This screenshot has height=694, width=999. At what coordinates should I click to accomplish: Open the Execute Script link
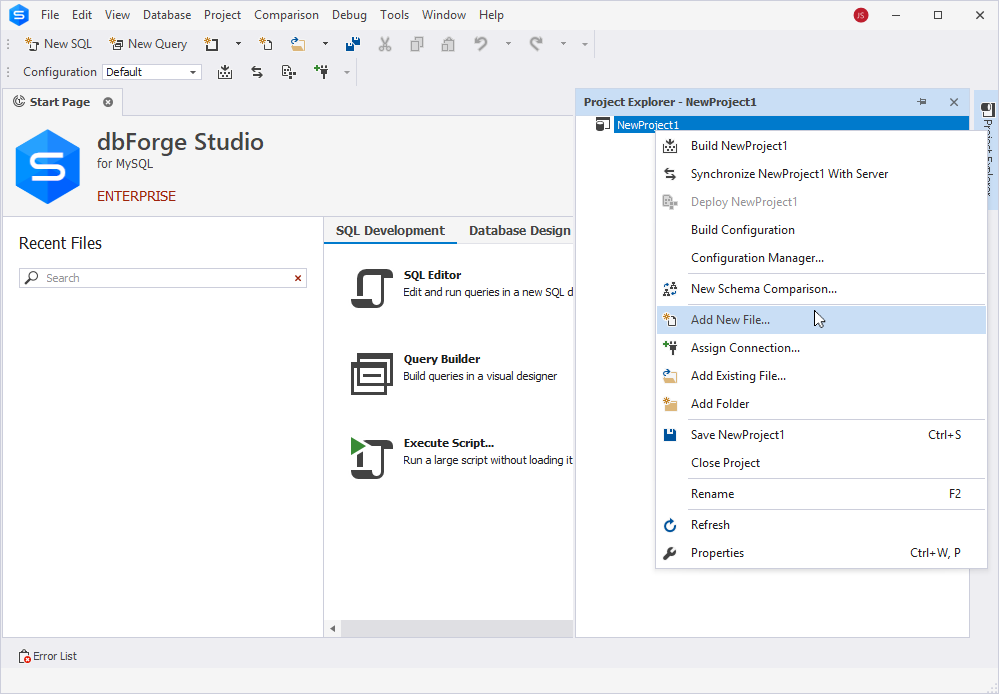(x=449, y=443)
